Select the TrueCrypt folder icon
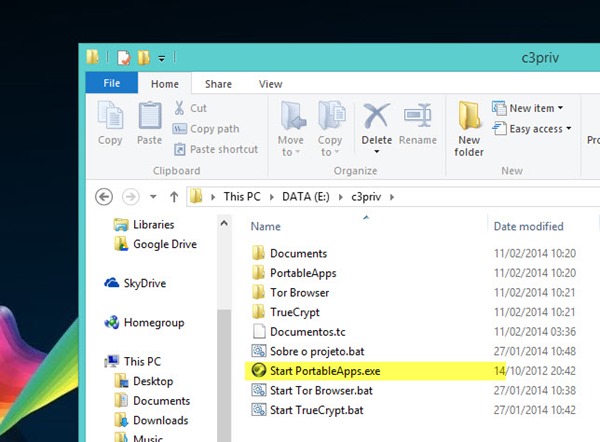Image resolution: width=600 pixels, height=442 pixels. (259, 312)
